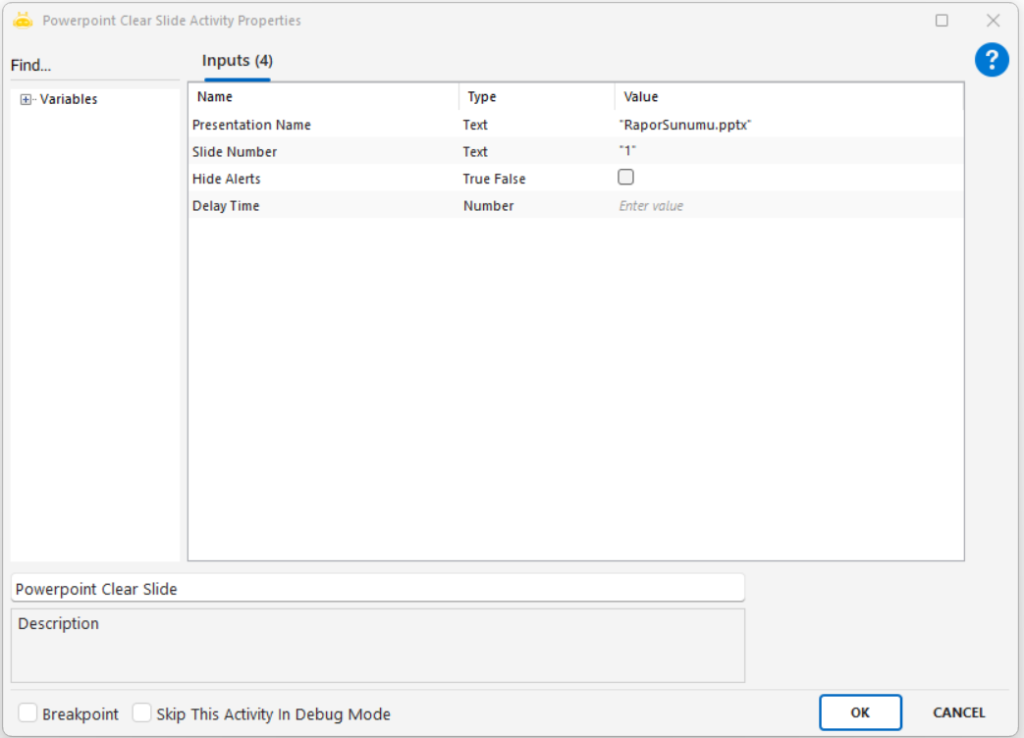The width and height of the screenshot is (1024, 738).
Task: Click the blue help question mark icon
Action: [x=991, y=60]
